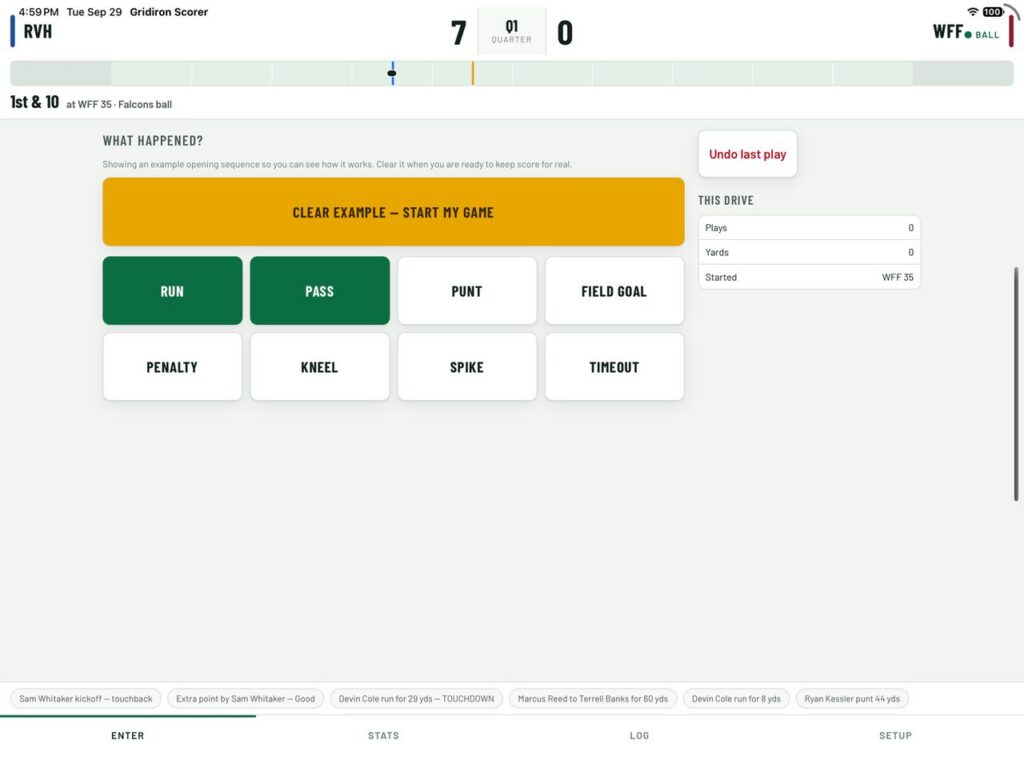
Task: Select the ENTER tab
Action: coord(127,735)
